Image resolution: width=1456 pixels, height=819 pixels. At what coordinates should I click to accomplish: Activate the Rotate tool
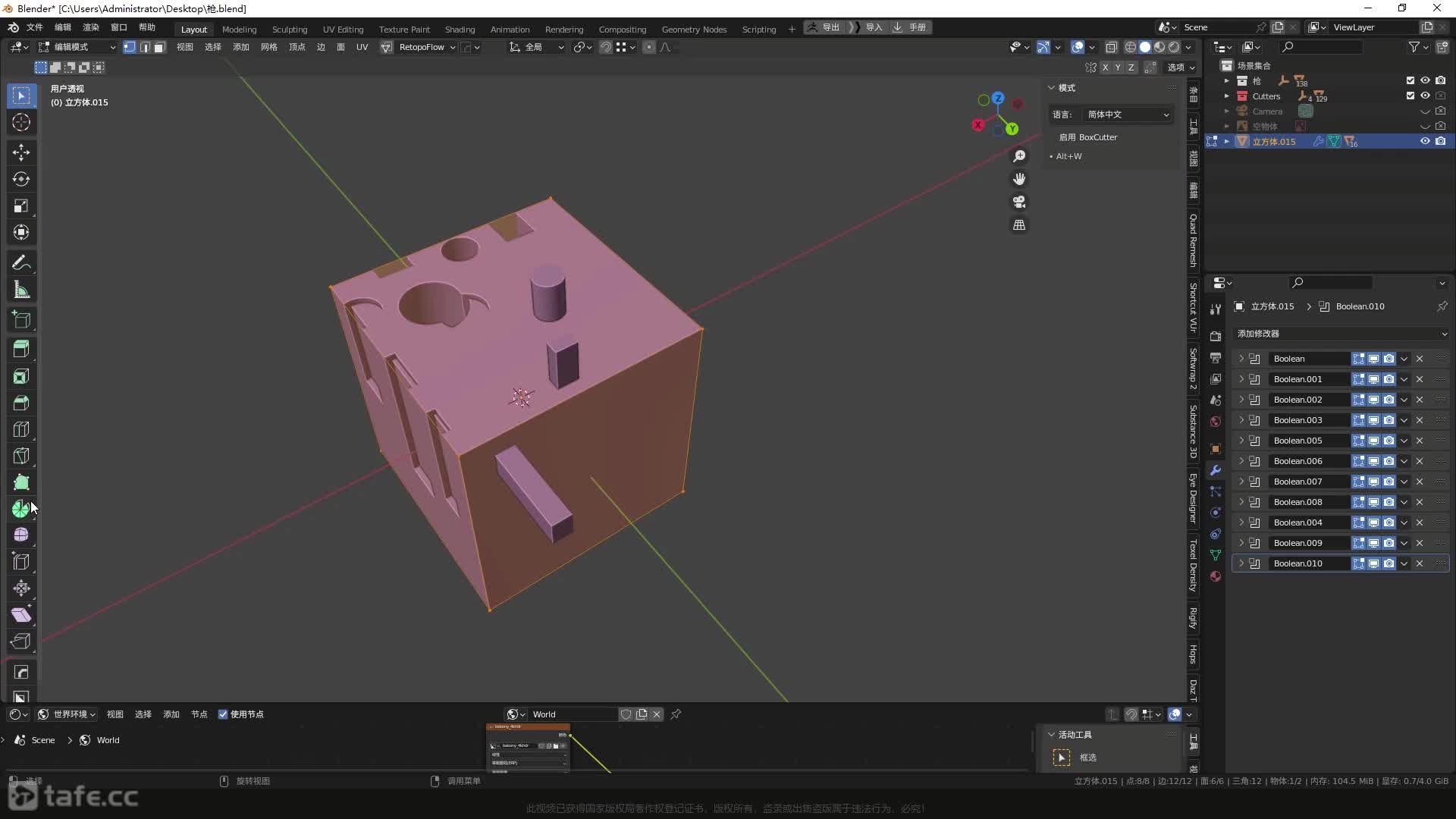tap(21, 179)
